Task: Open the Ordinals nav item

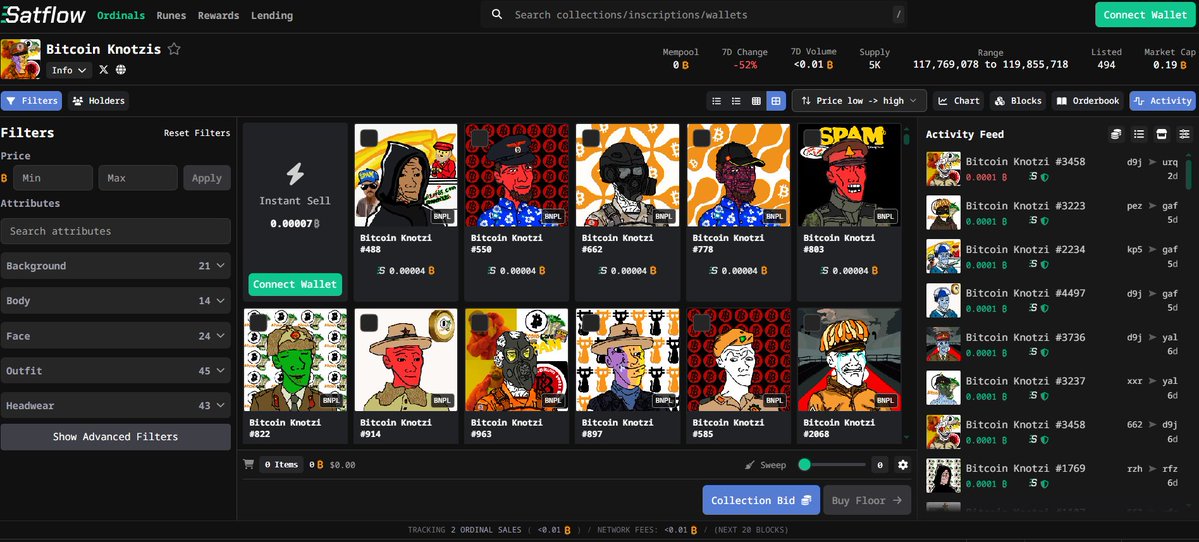Action: click(x=121, y=15)
